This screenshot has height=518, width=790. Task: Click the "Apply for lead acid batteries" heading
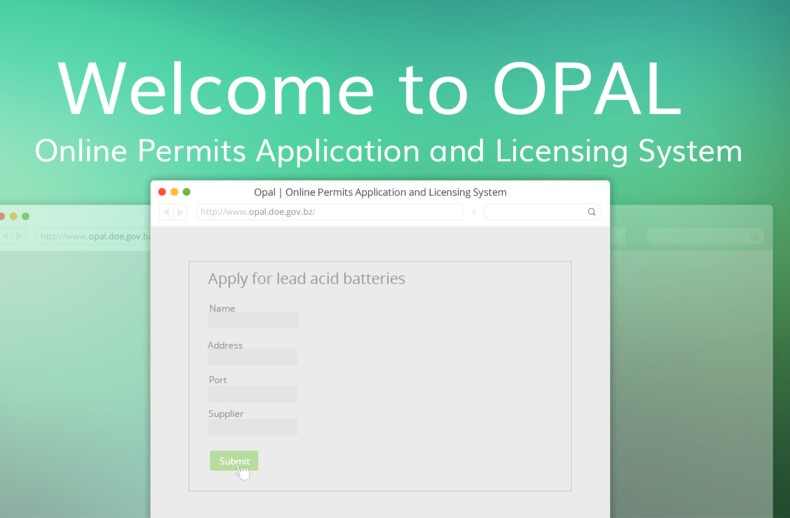click(x=306, y=279)
